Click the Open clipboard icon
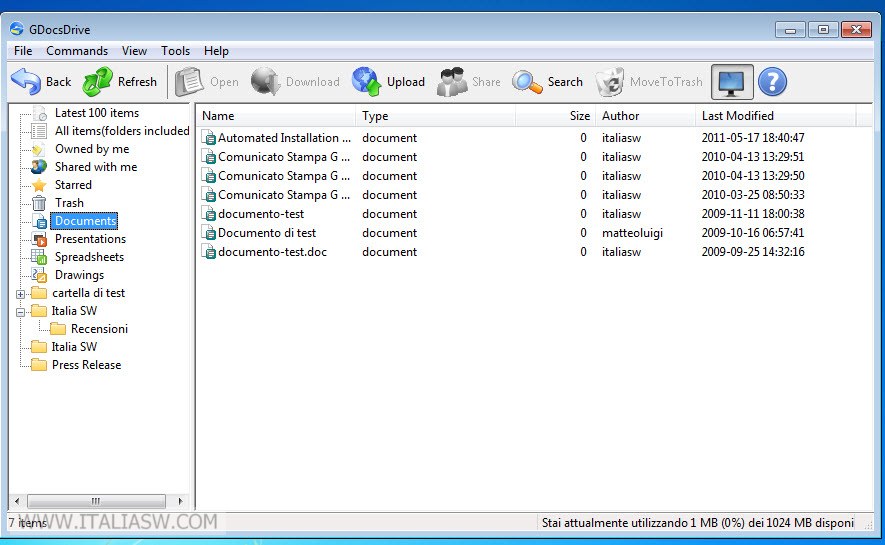This screenshot has height=545, width=885. click(189, 82)
